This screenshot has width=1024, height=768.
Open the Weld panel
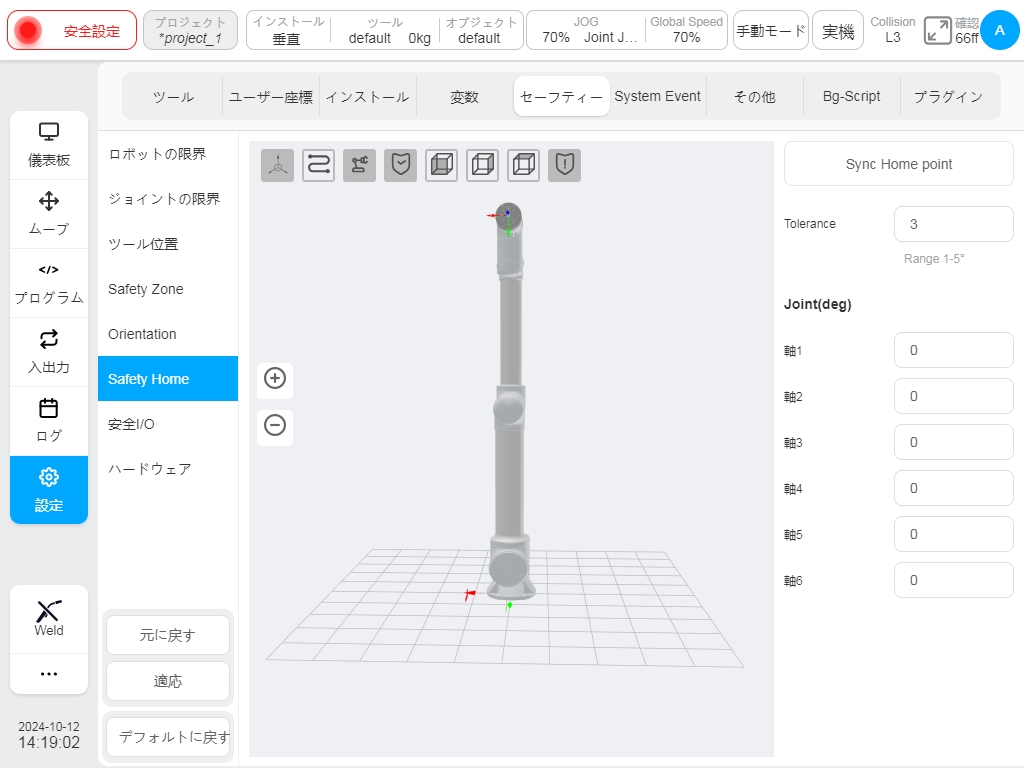[49, 619]
